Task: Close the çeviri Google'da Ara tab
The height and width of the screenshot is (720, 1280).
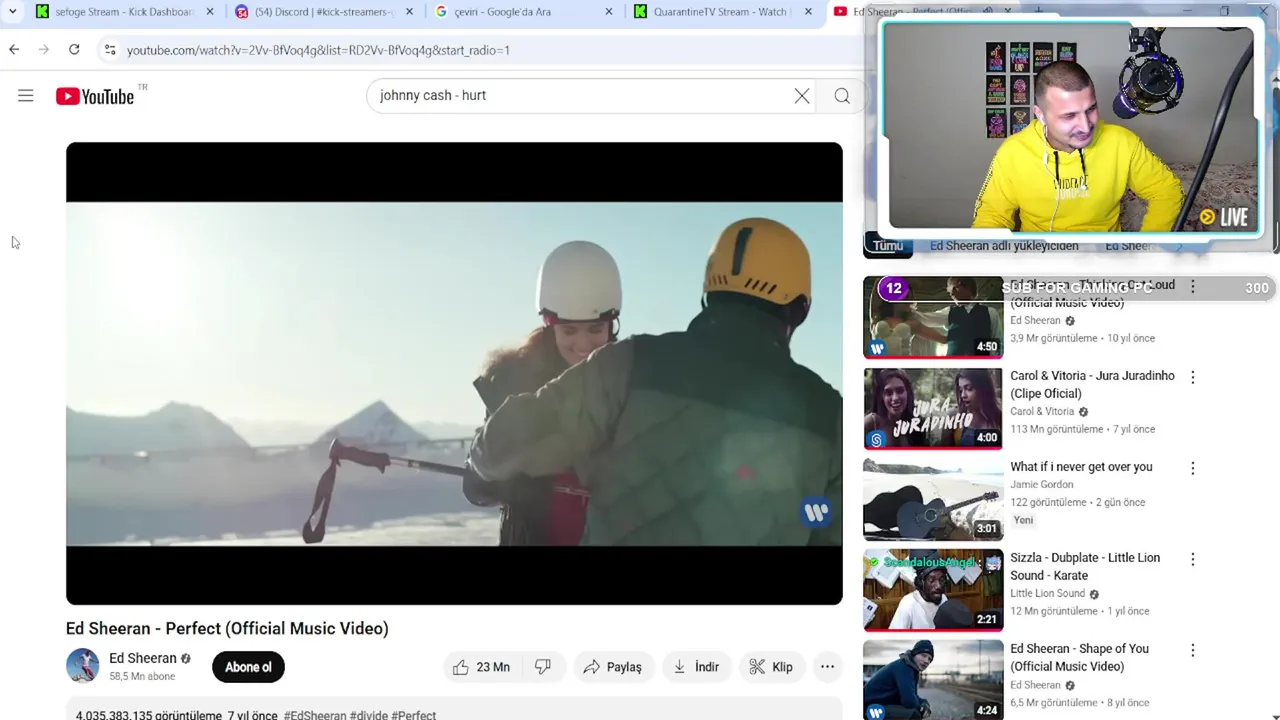Action: pyautogui.click(x=609, y=12)
